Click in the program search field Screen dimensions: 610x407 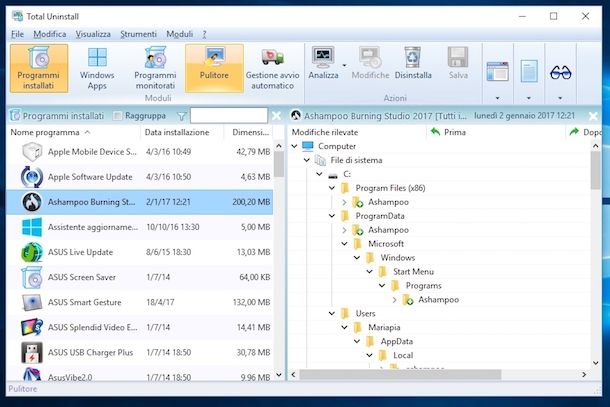click(x=229, y=116)
